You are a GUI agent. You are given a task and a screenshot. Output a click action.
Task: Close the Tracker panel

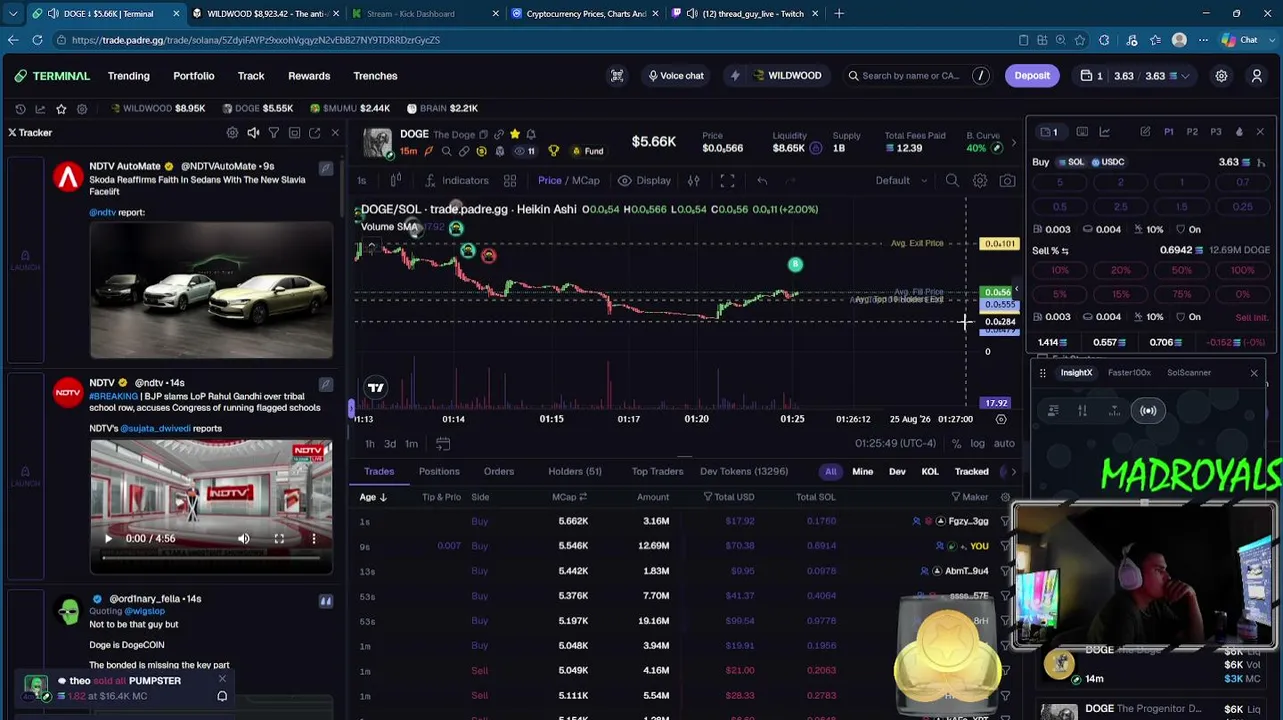click(335, 133)
